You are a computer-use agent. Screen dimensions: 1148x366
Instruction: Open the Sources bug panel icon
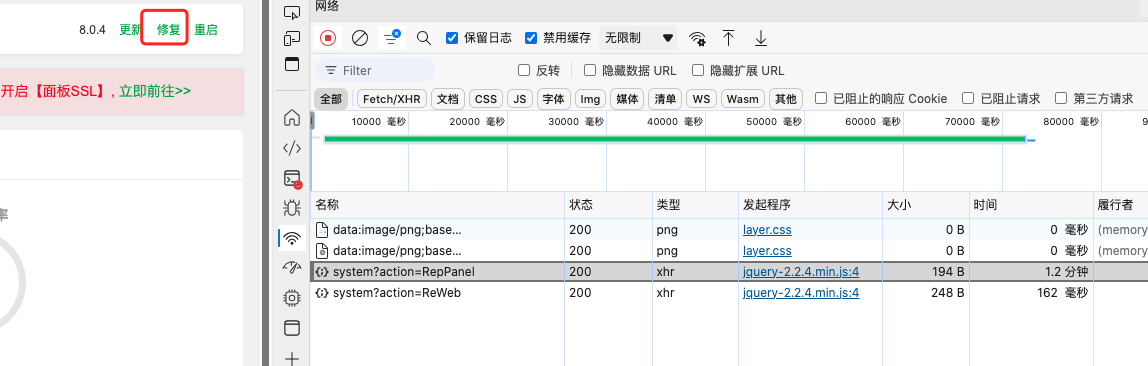click(292, 209)
